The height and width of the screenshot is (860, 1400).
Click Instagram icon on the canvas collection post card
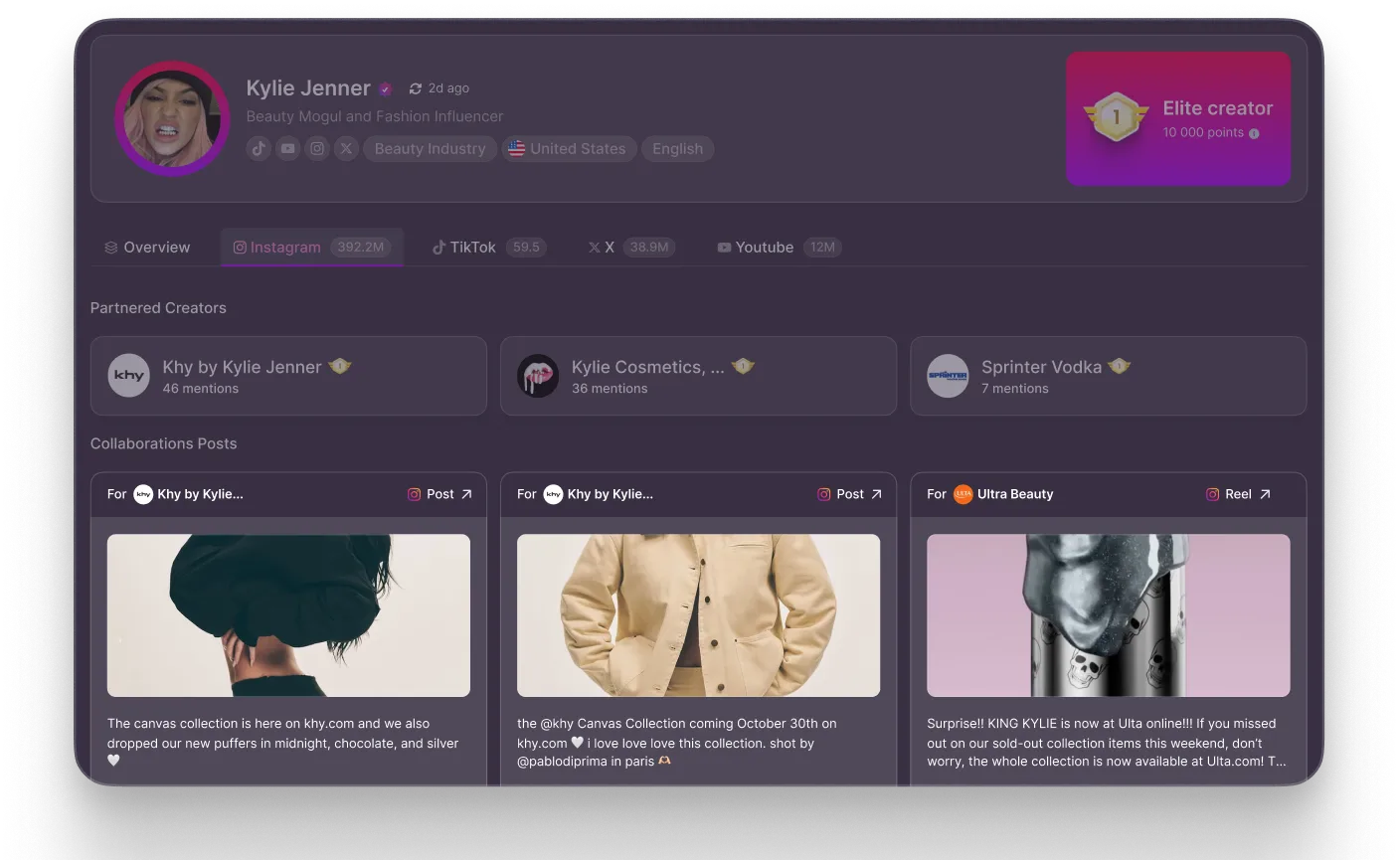click(415, 494)
